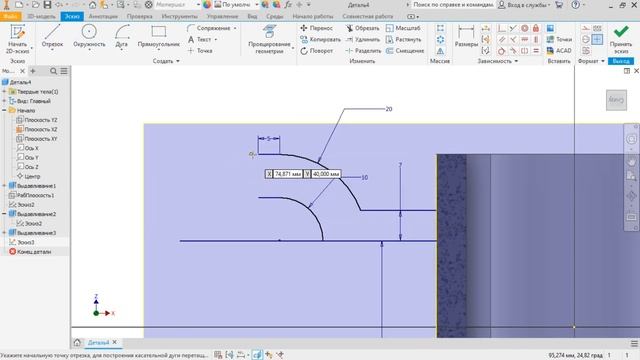Click Сопряжение fillet button
The height and width of the screenshot is (360, 640).
click(x=212, y=28)
